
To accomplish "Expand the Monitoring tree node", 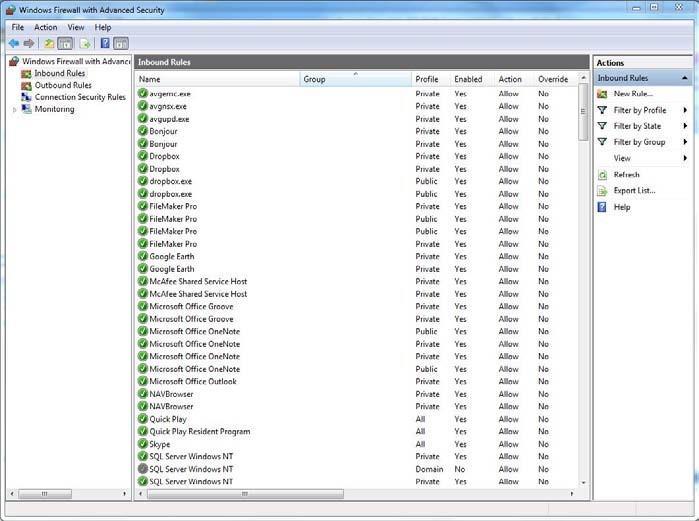I will (x=15, y=110).
